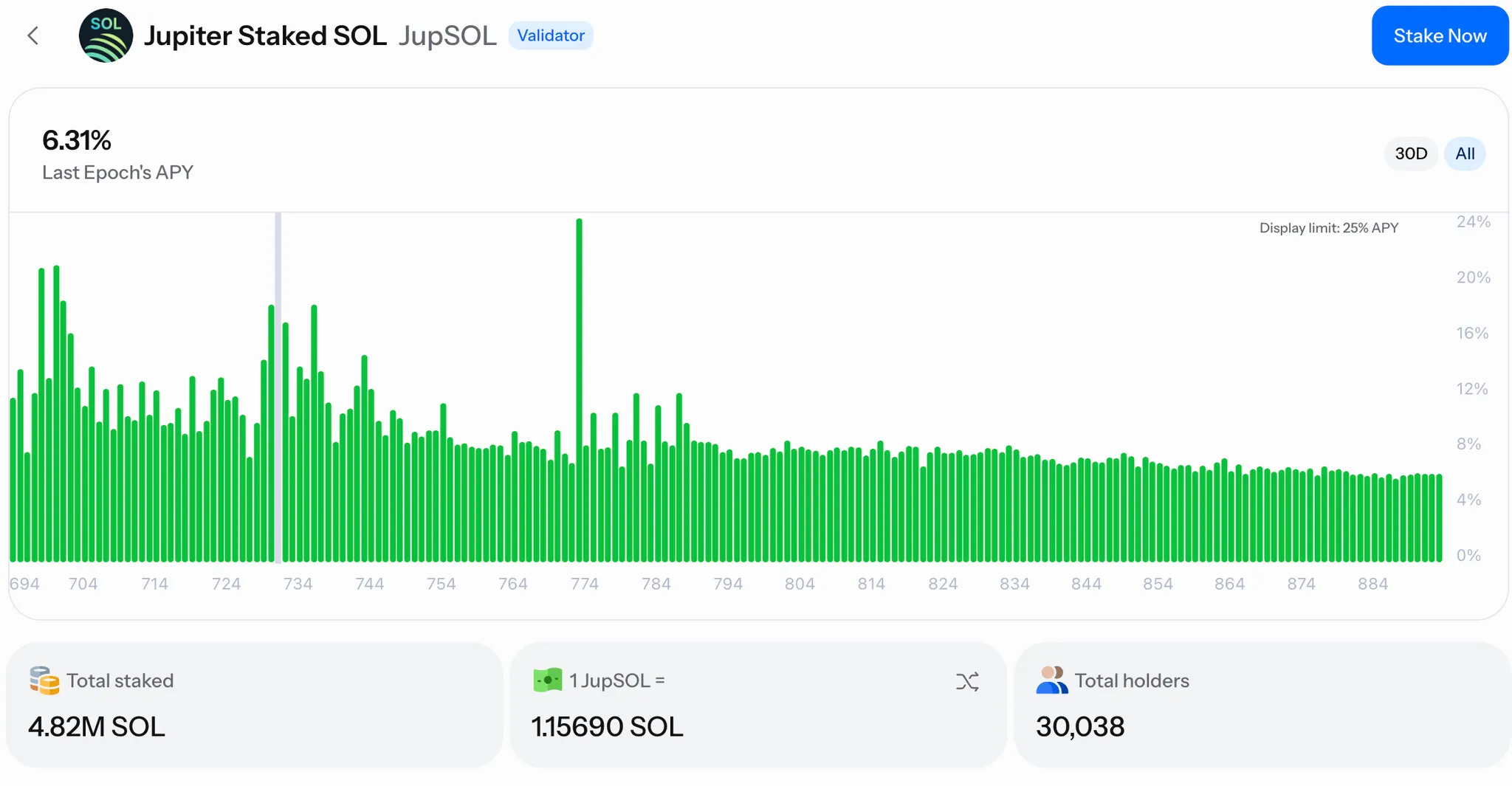This screenshot has width=1512, height=786.
Task: Click the 4.82M SOL total staked value
Action: [97, 727]
